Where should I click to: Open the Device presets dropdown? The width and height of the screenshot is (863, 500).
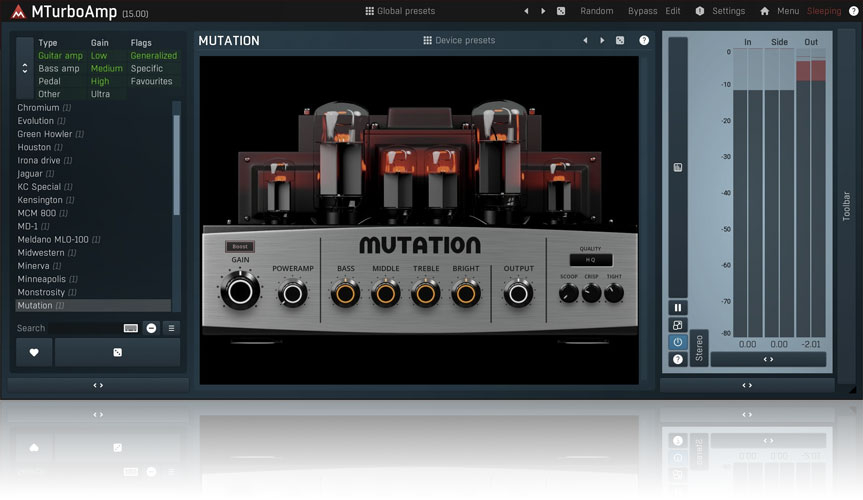[x=459, y=41]
